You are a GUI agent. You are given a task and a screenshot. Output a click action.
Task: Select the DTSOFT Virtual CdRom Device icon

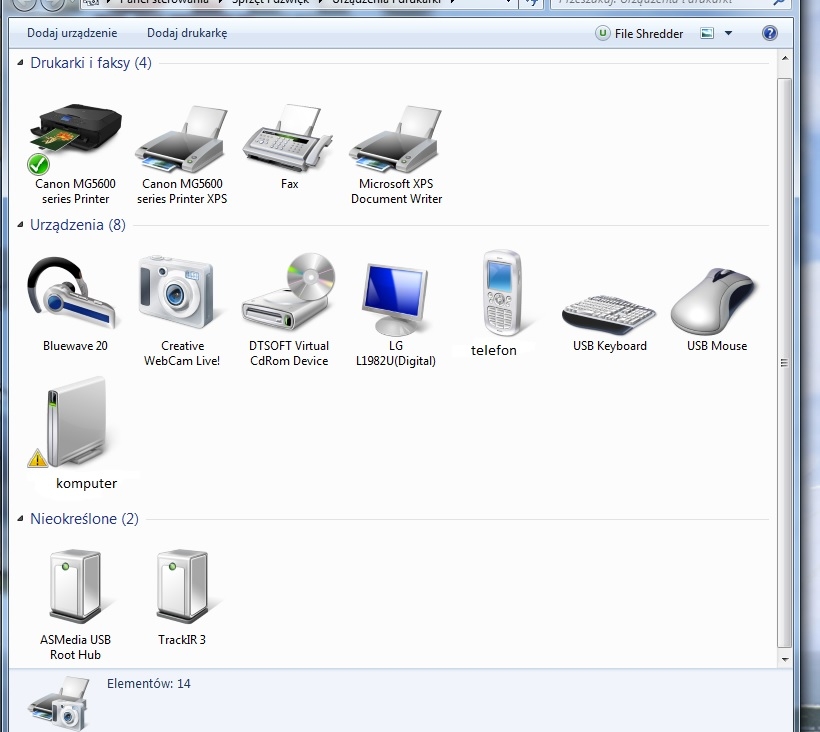[x=289, y=293]
